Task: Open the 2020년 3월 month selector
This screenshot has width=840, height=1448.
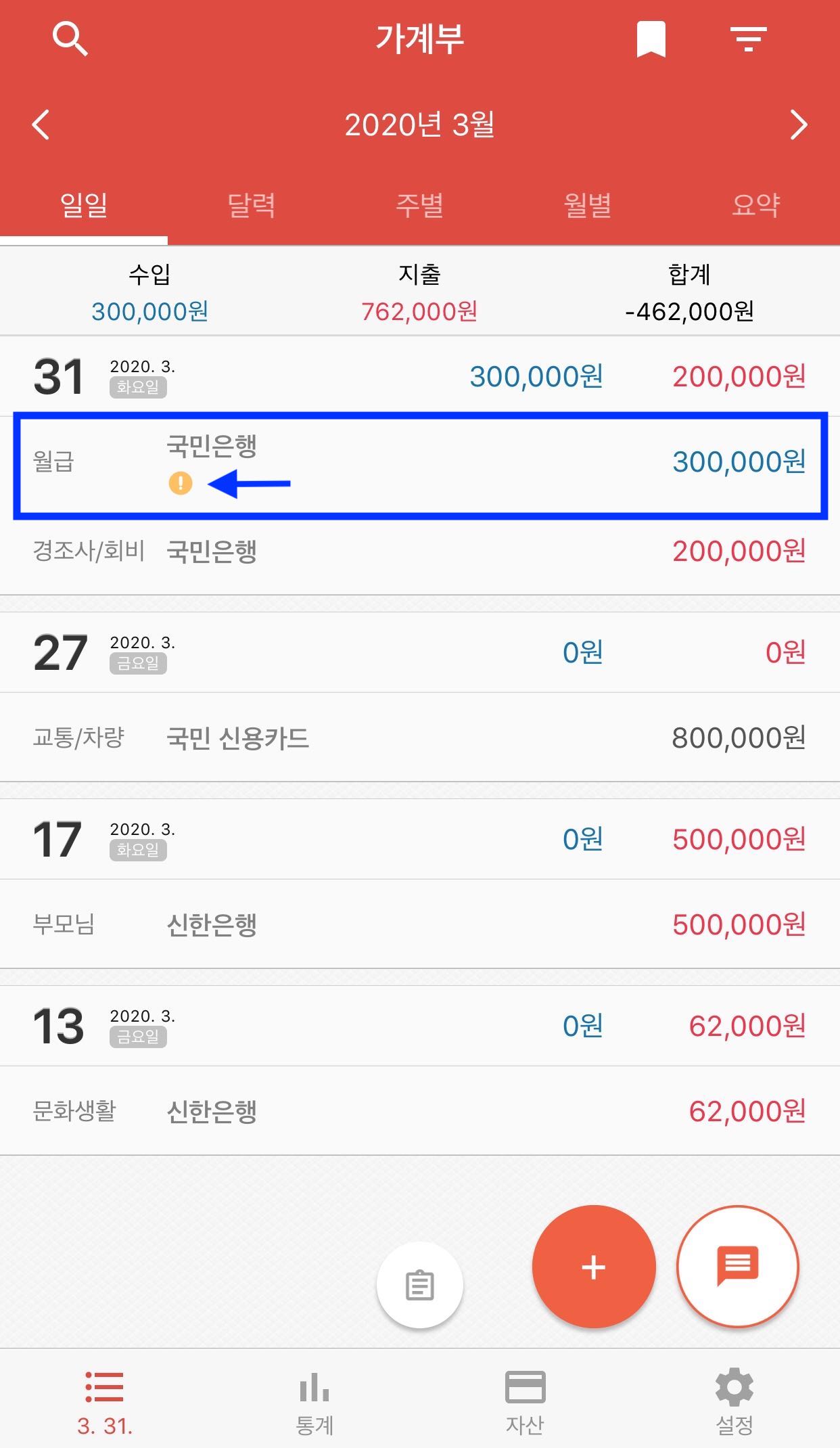Action: tap(420, 125)
